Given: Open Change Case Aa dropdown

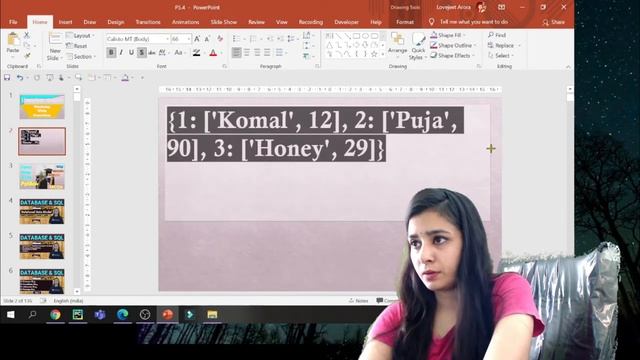Looking at the screenshot, I should click(179, 53).
